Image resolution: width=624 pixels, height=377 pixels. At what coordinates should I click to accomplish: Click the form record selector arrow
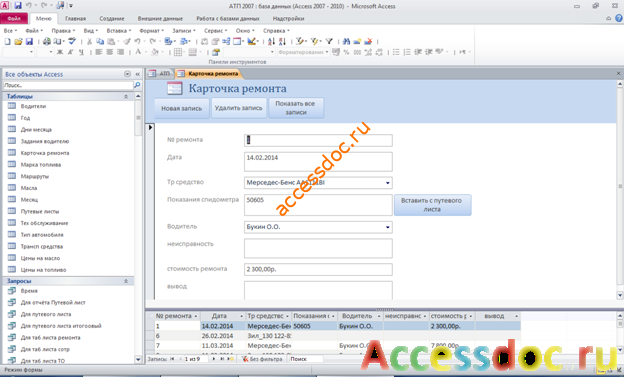[x=150, y=128]
